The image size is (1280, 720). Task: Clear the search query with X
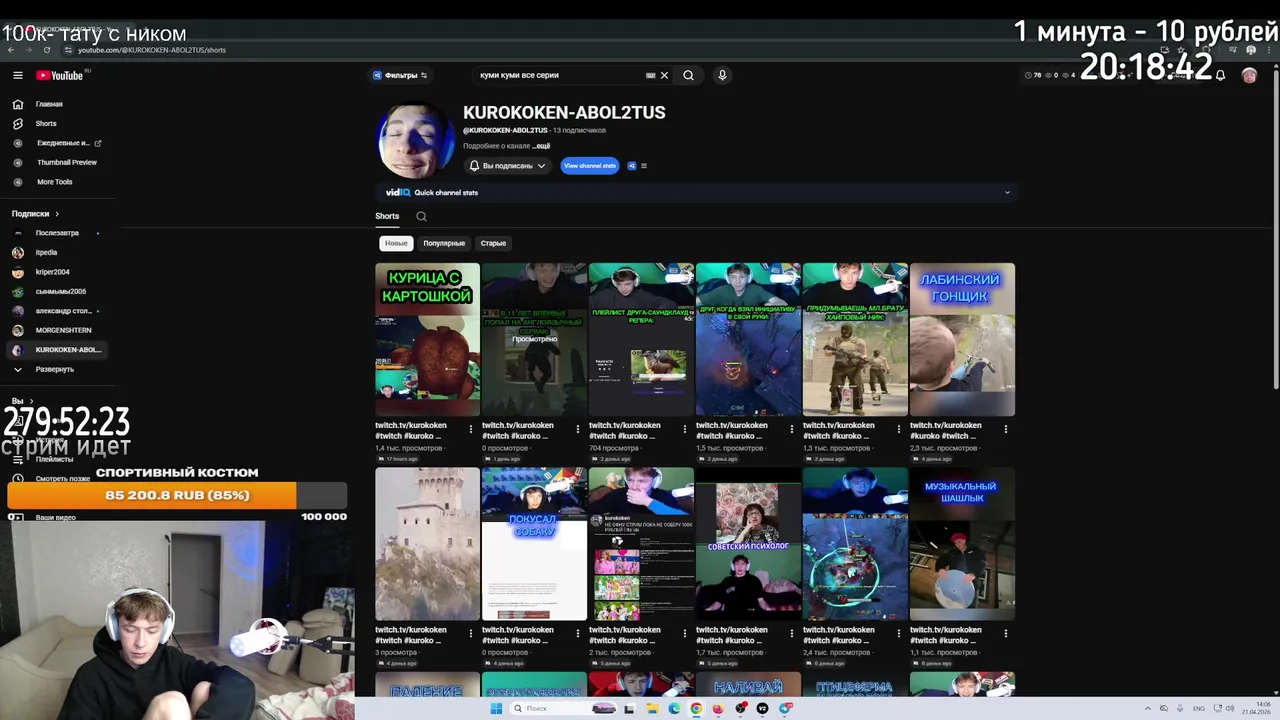point(664,75)
